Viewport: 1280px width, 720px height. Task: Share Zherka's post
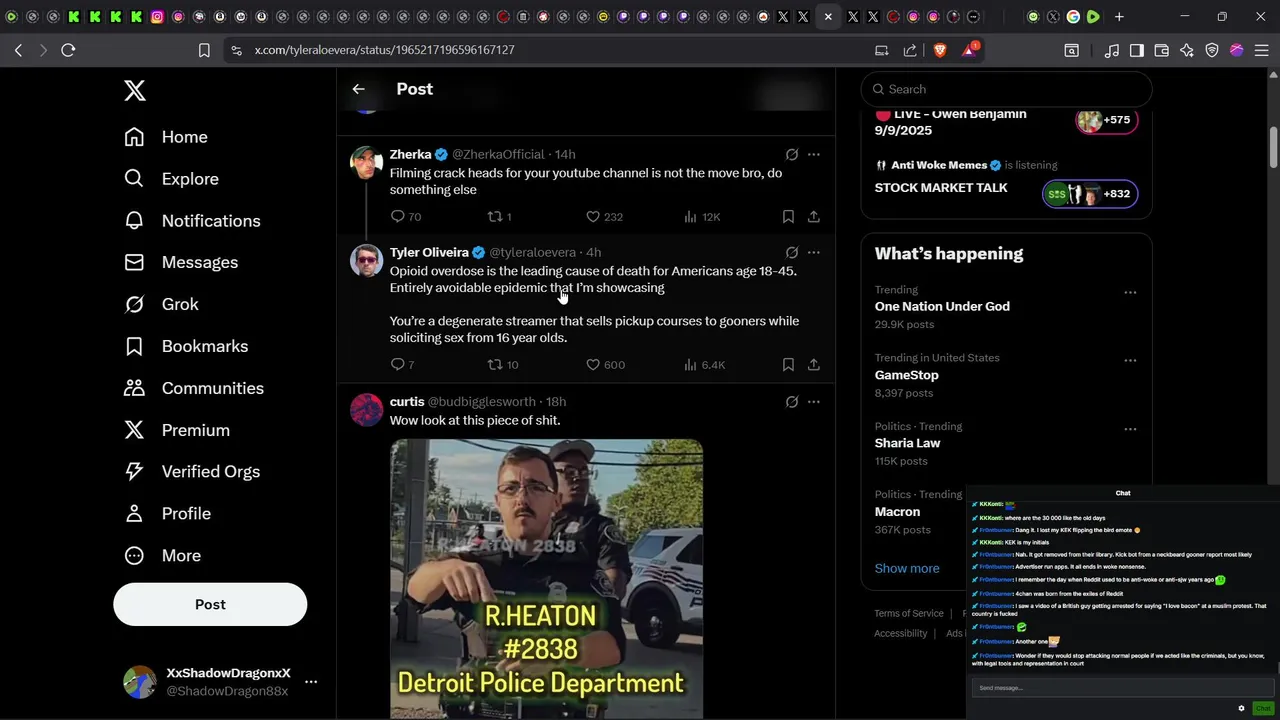coord(814,216)
